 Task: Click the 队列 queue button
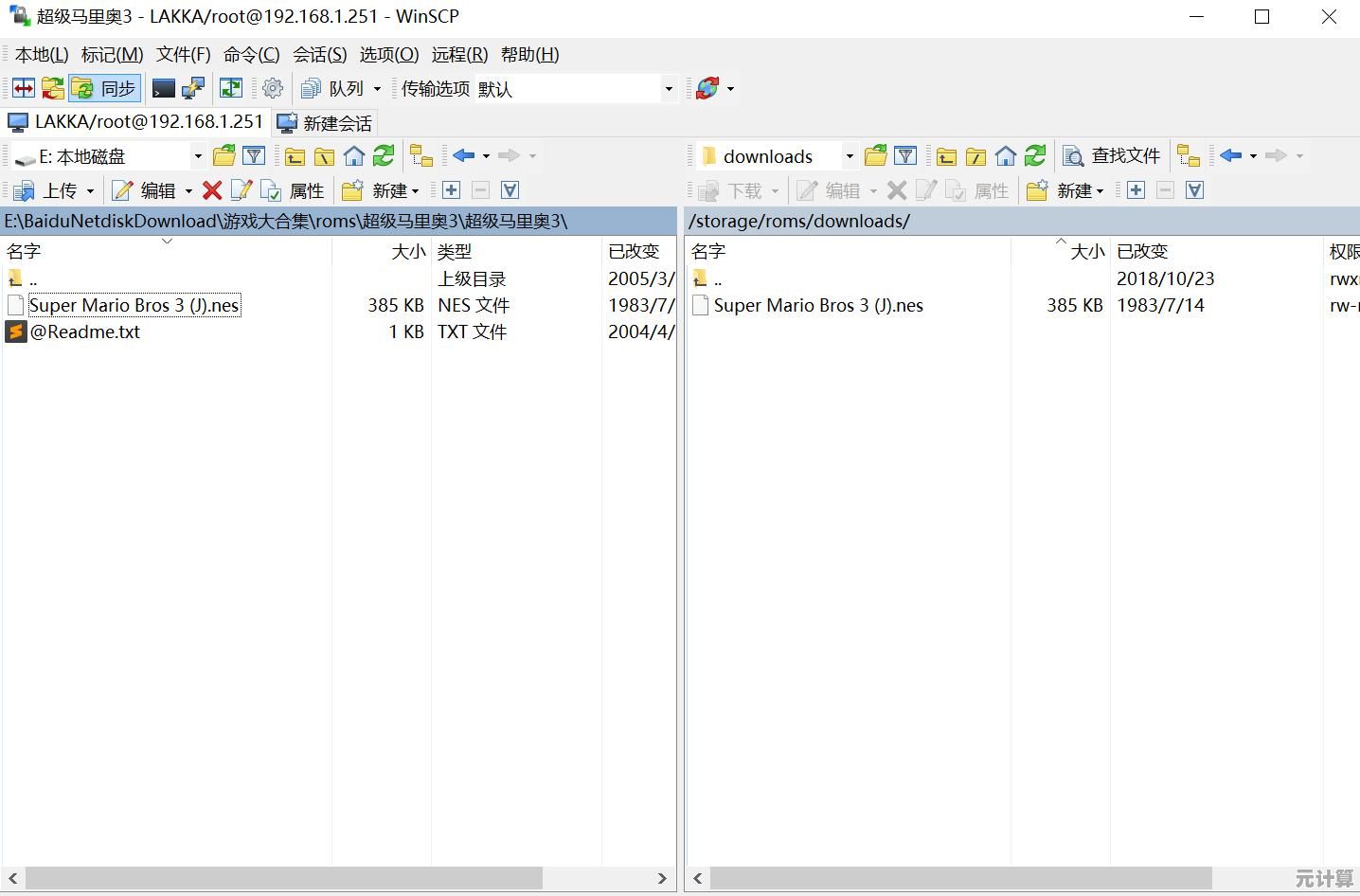click(x=332, y=88)
